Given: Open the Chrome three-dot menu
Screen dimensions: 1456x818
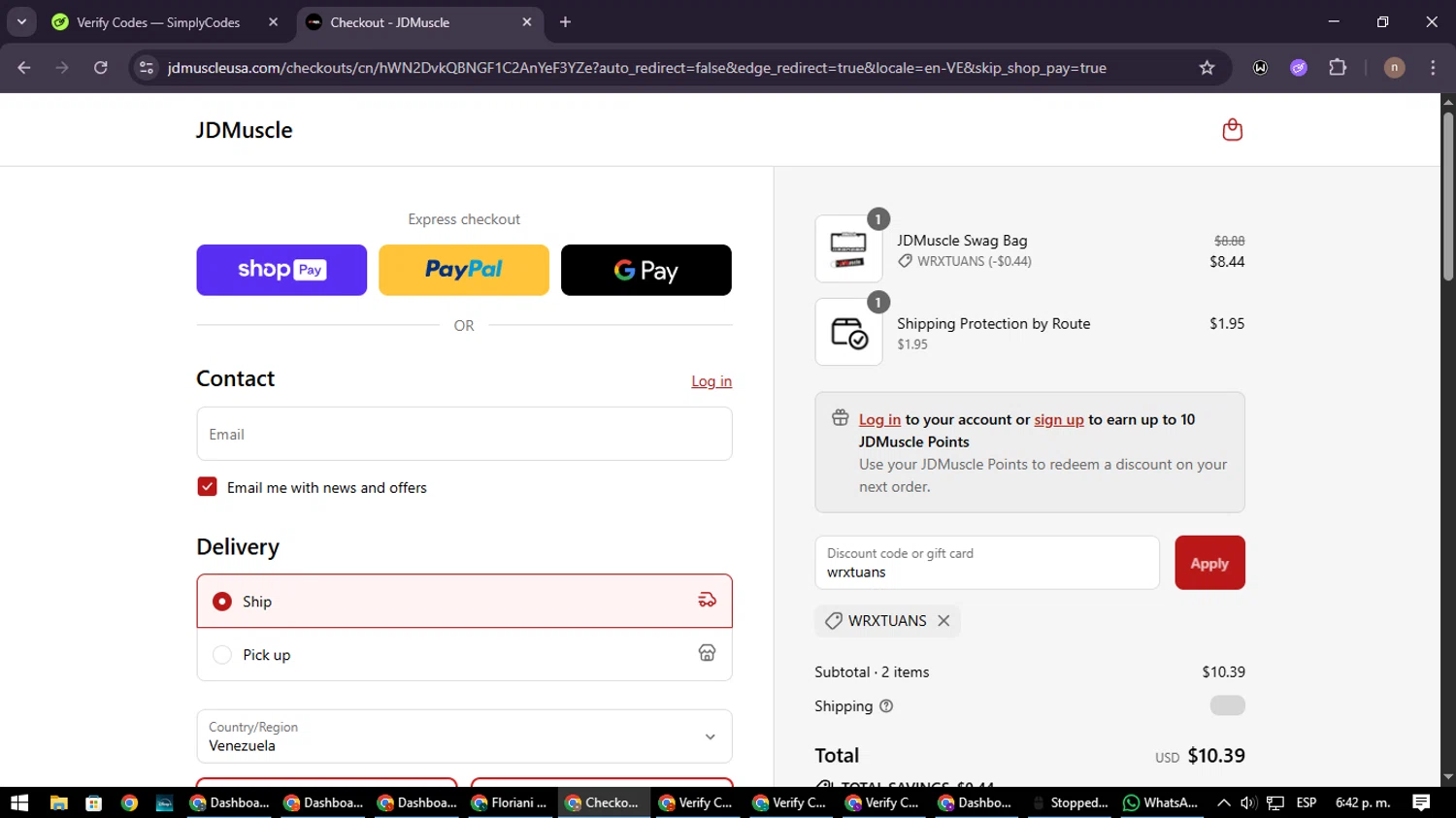Looking at the screenshot, I should [1433, 68].
